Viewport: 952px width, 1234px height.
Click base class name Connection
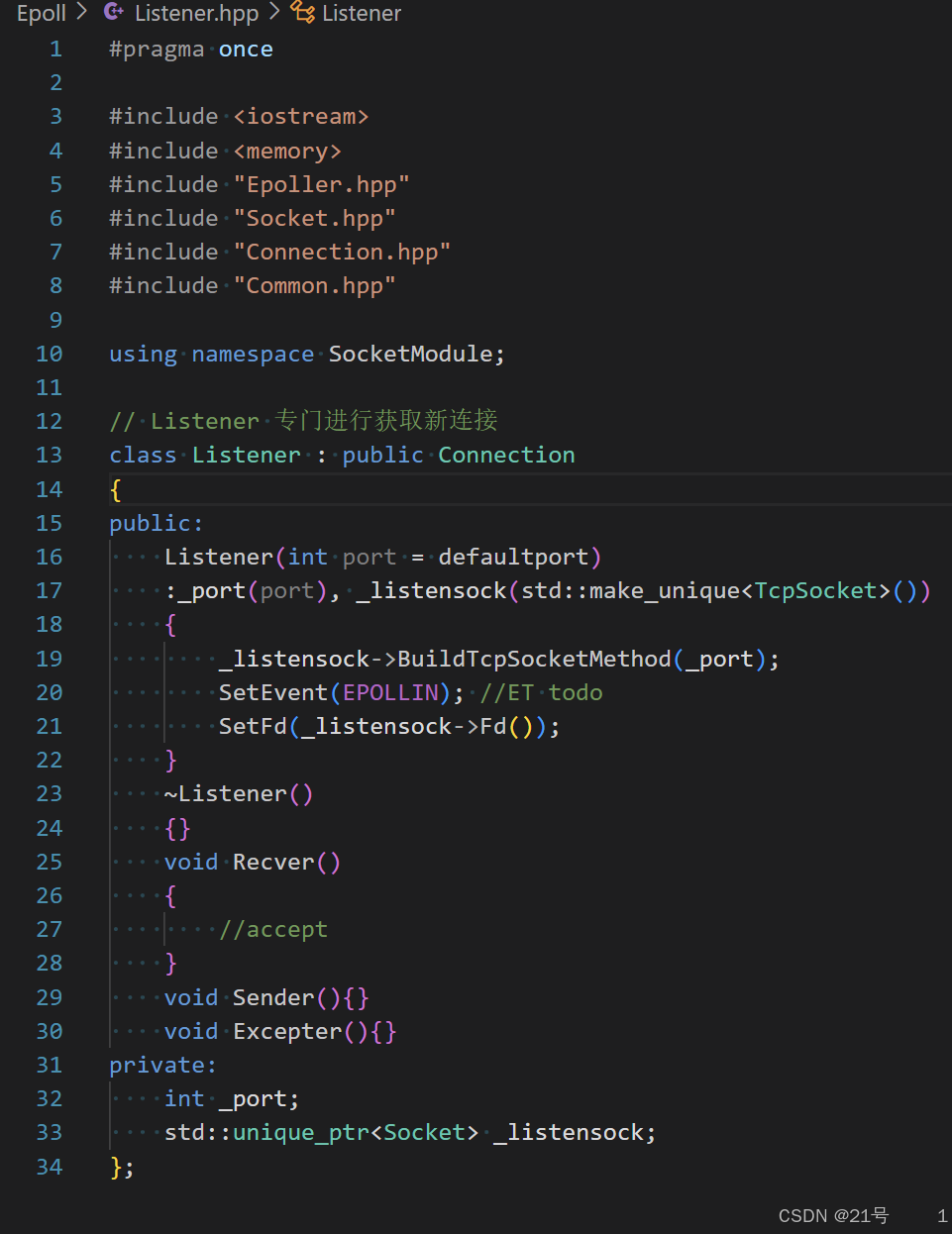point(506,456)
